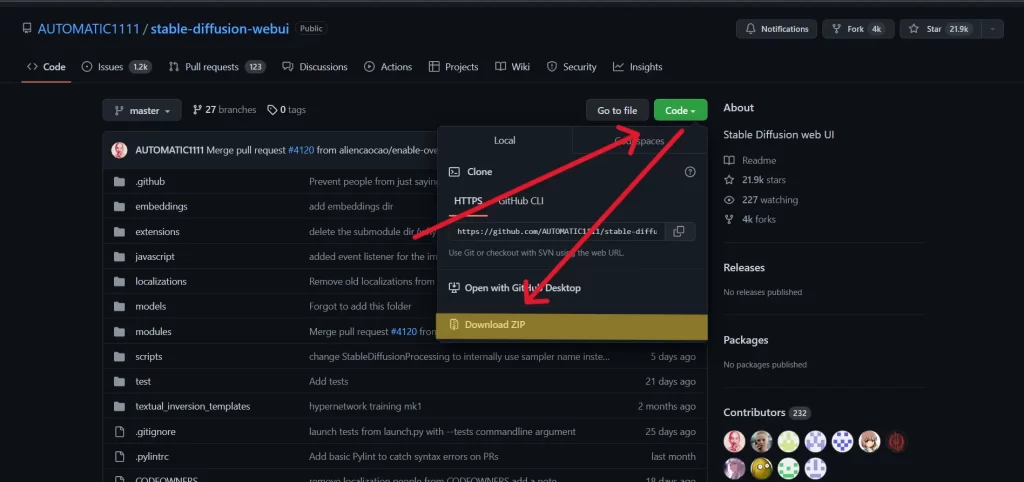
Task: Click the first contributor avatar
Action: coord(734,442)
